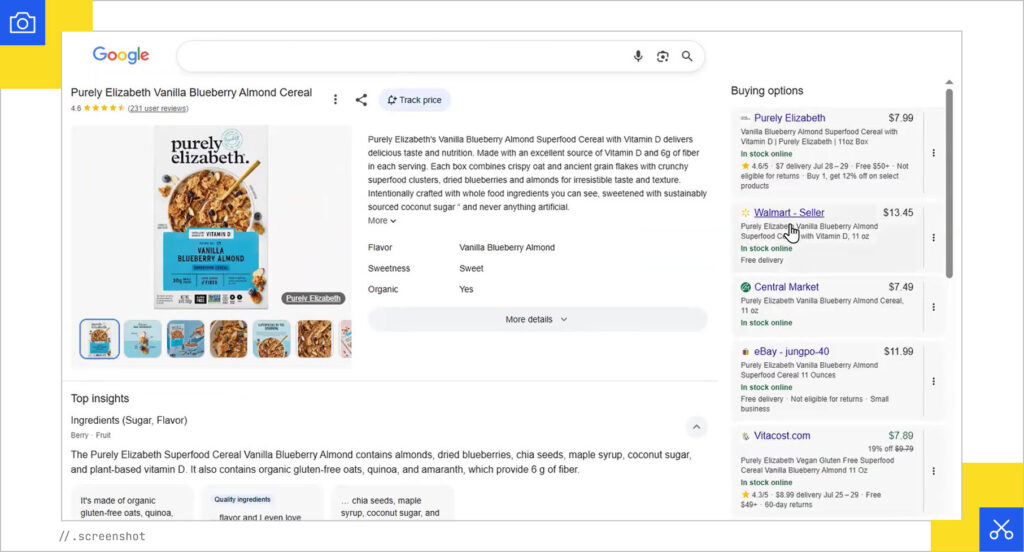Open three-dot menu for Purely Elizabeth offer
Screen dimensions: 1024x552
tap(933, 153)
